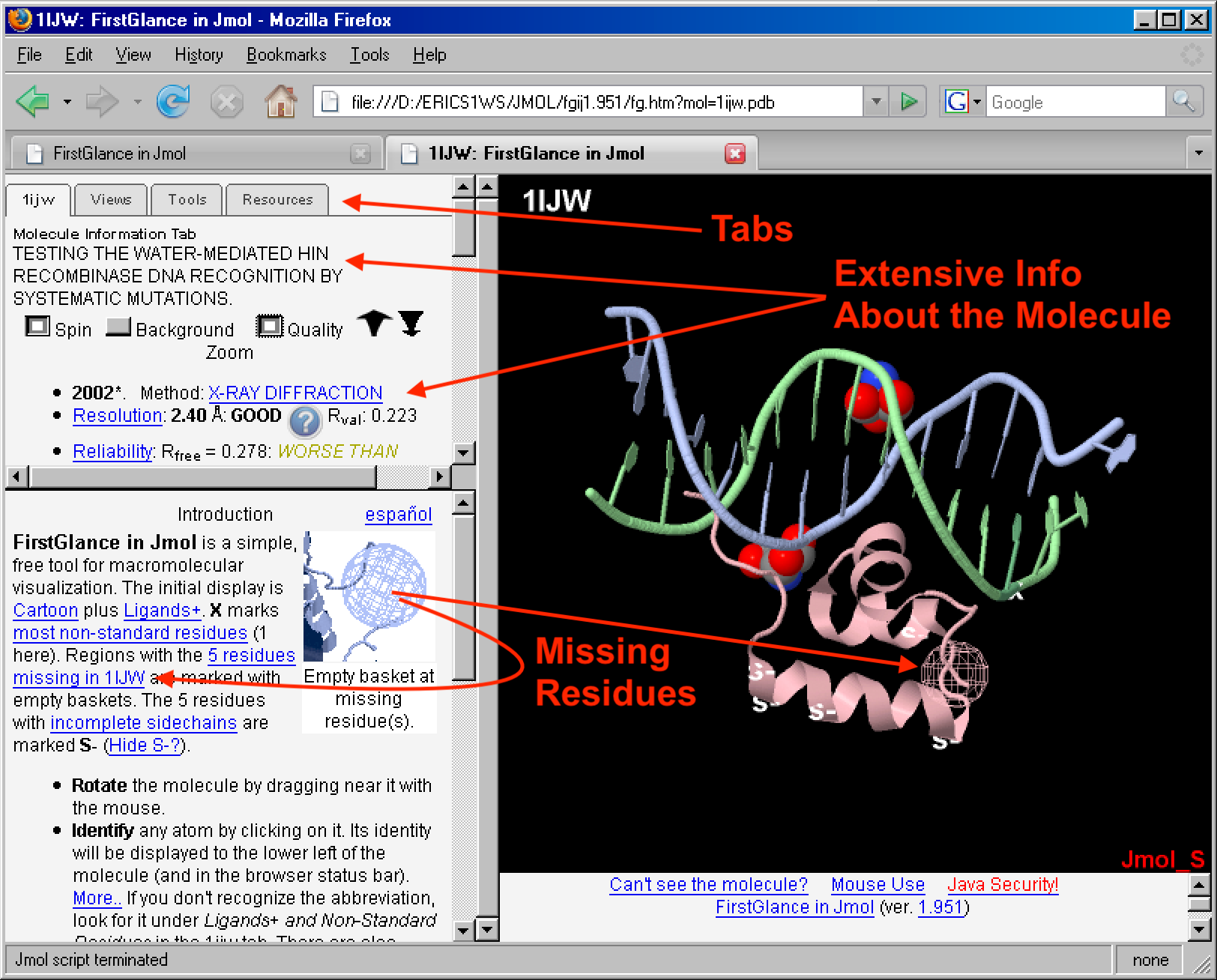The height and width of the screenshot is (980, 1217).
Task: Click the down-arrow Zoom button
Action: [x=411, y=324]
